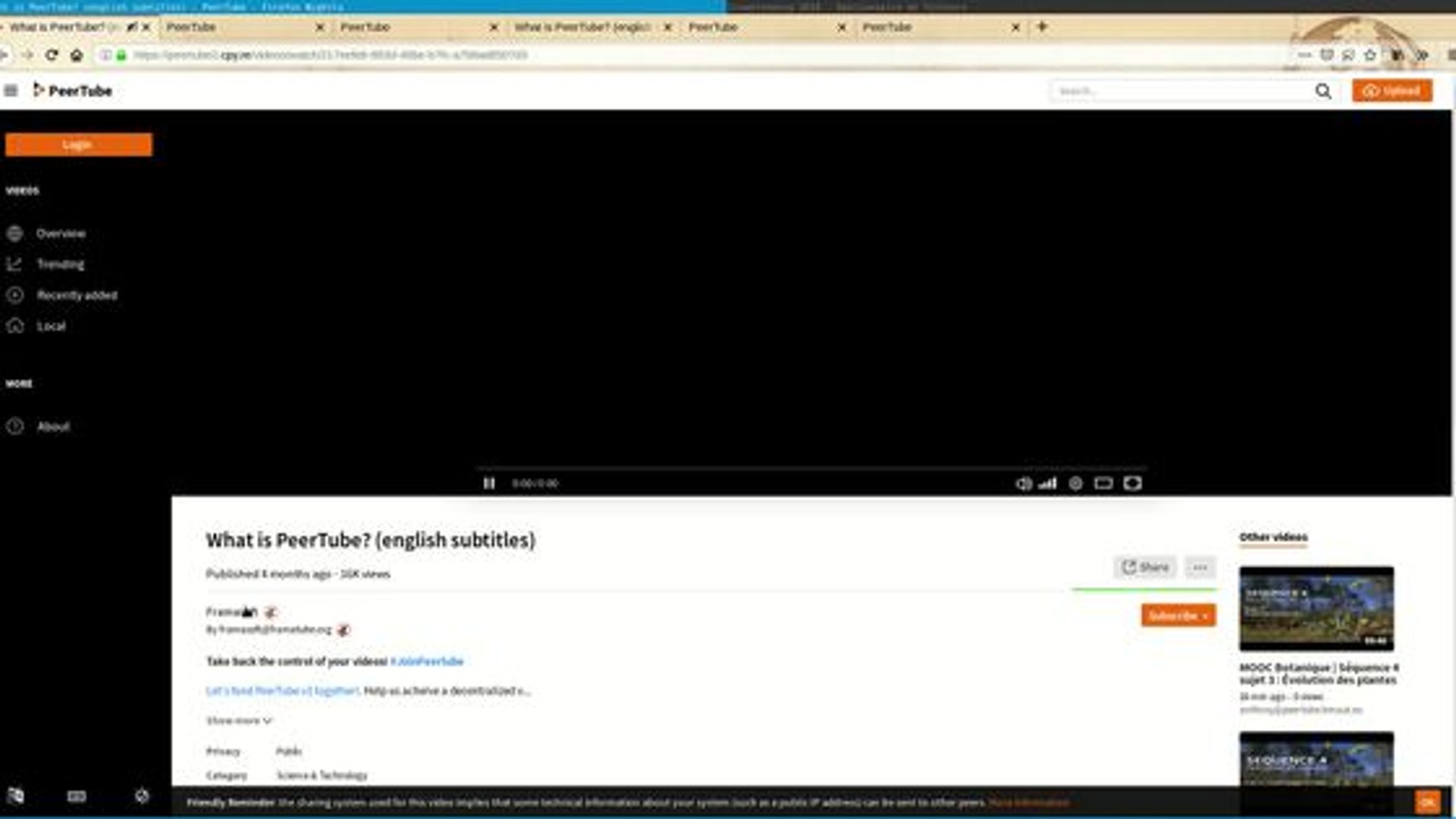Go forward in browser history

coord(27,55)
